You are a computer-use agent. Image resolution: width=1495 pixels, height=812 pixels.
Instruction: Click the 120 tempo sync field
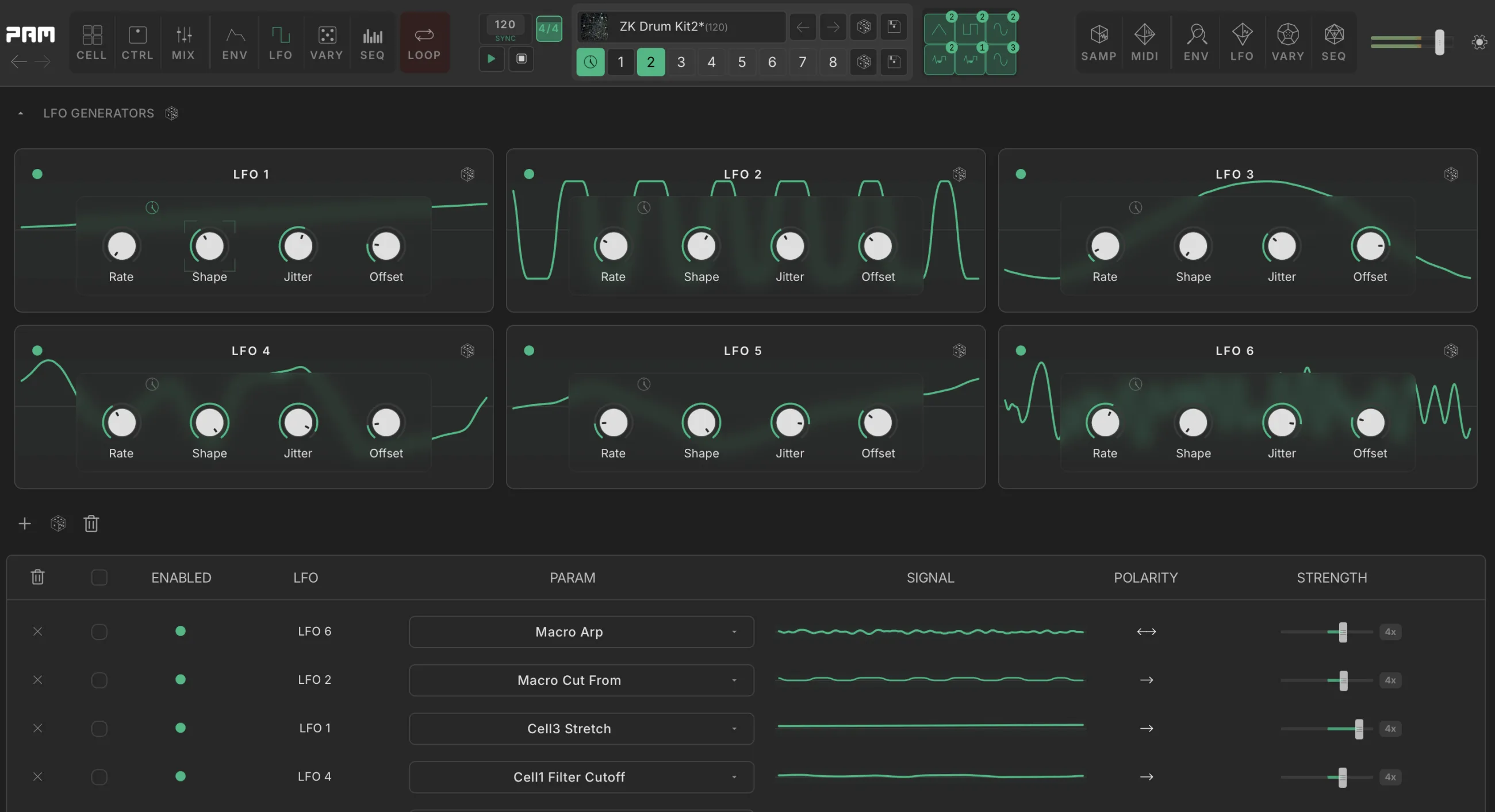tap(505, 28)
